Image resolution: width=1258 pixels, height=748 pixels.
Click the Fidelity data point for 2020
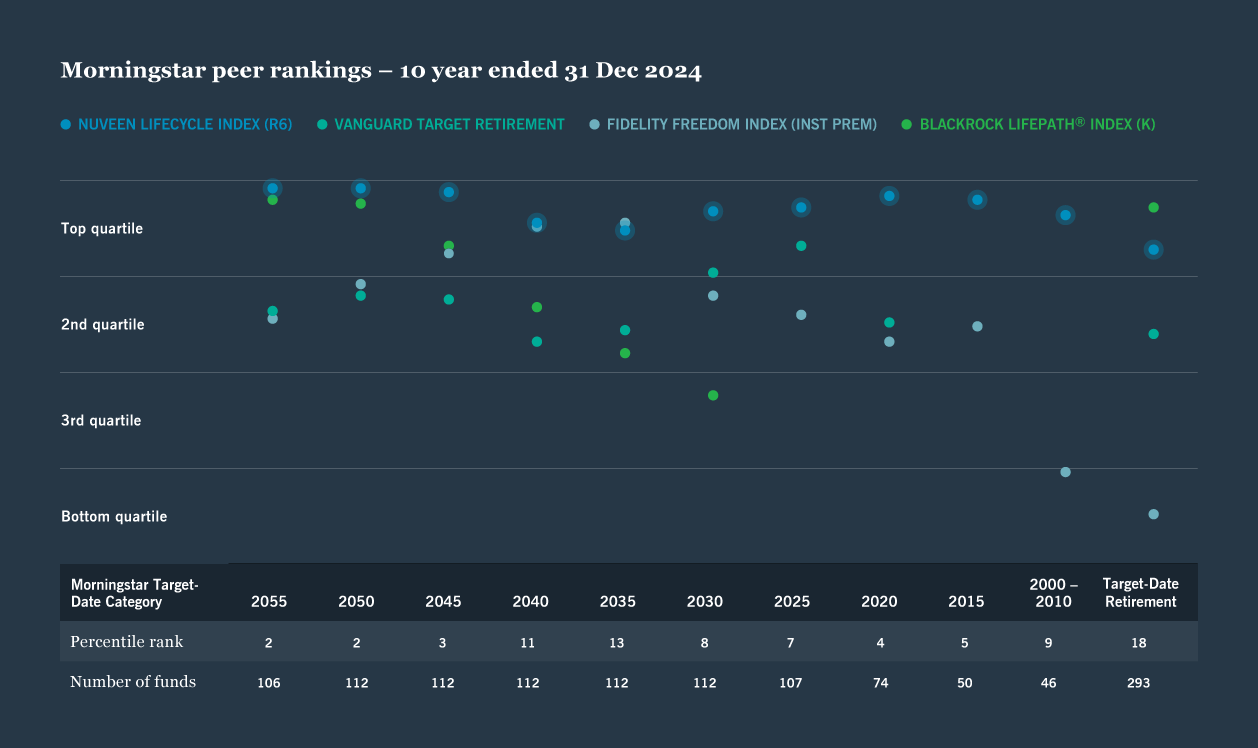click(x=889, y=342)
